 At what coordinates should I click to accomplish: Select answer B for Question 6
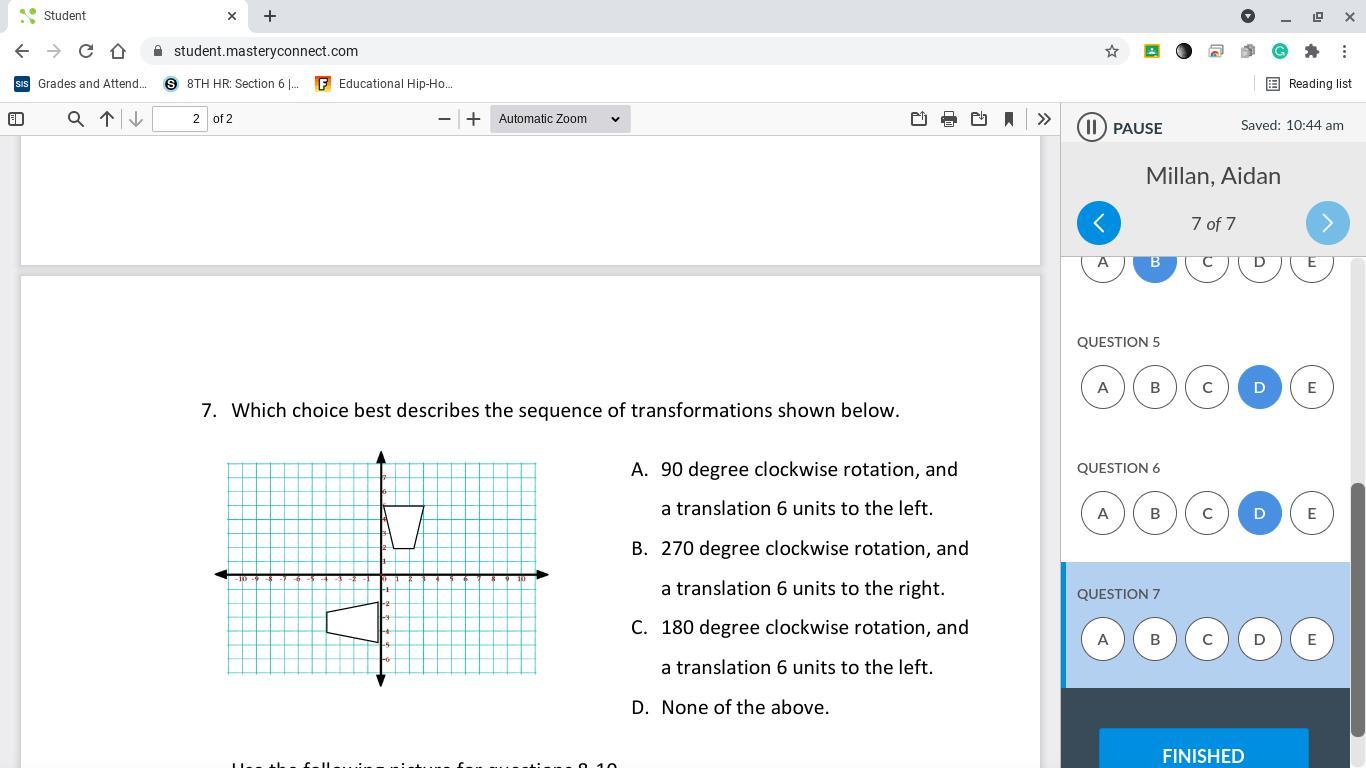coord(1155,513)
